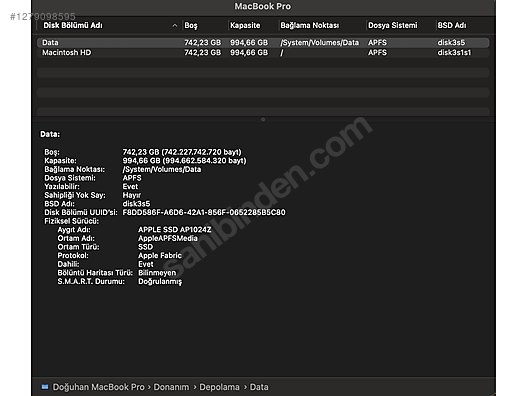Click the Data: details heading

pos(50,134)
